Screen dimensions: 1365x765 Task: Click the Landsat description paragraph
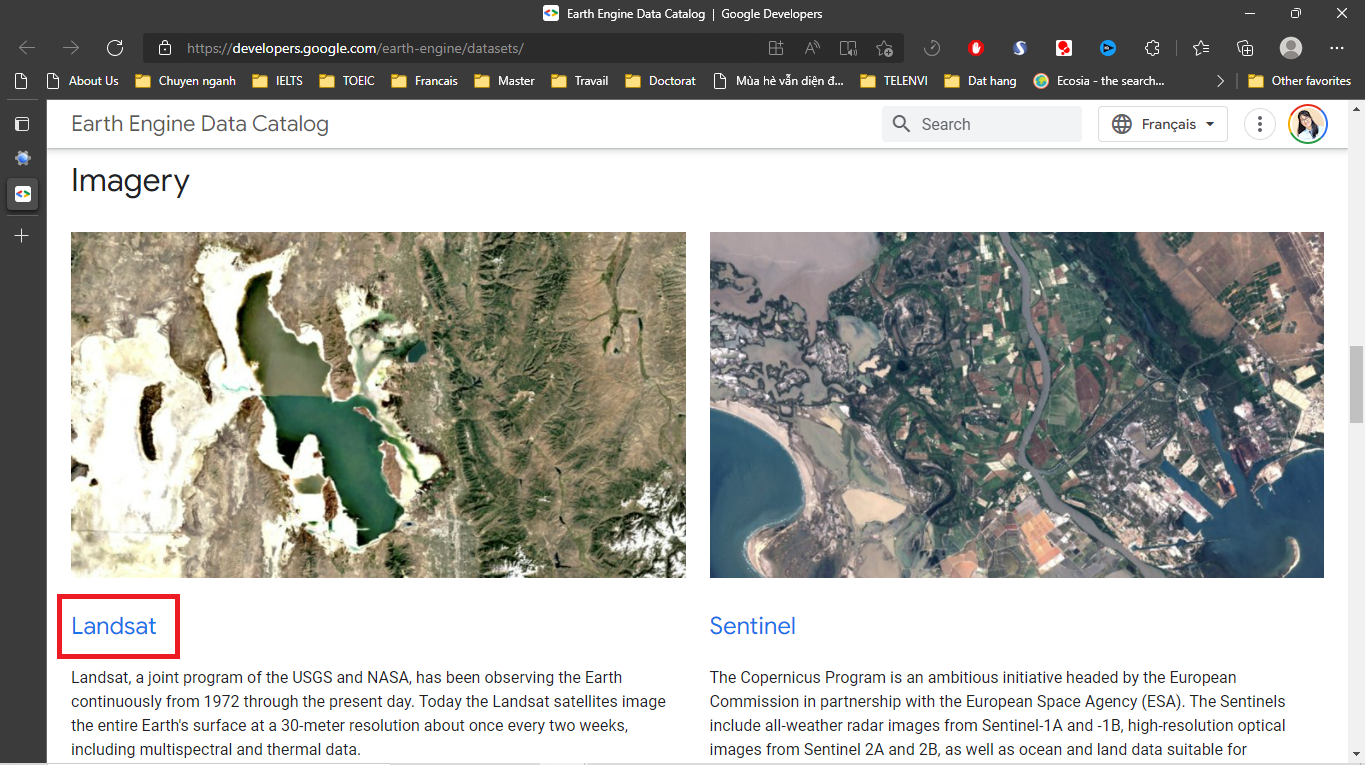tap(368, 713)
